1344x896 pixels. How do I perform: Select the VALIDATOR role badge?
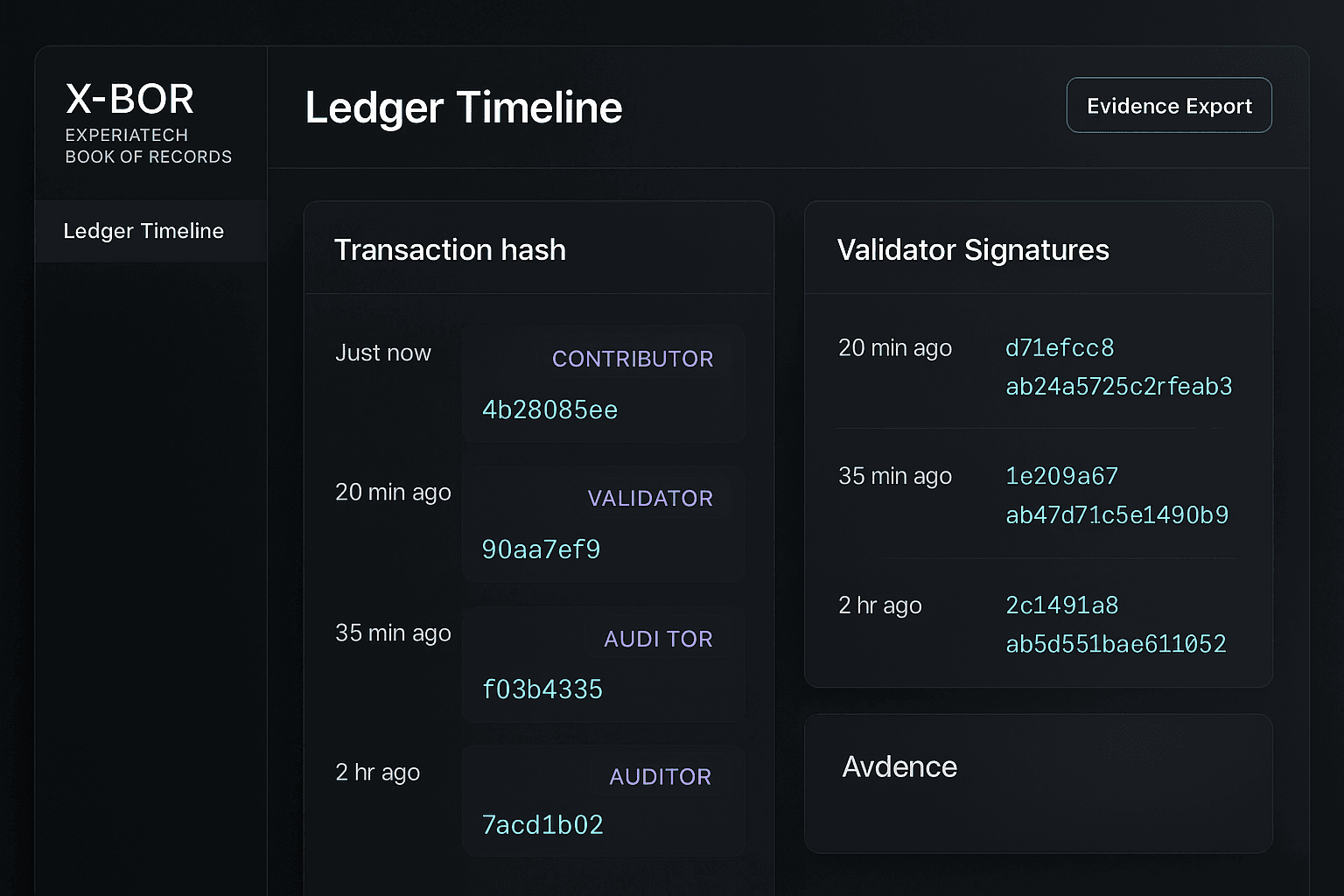pos(649,498)
